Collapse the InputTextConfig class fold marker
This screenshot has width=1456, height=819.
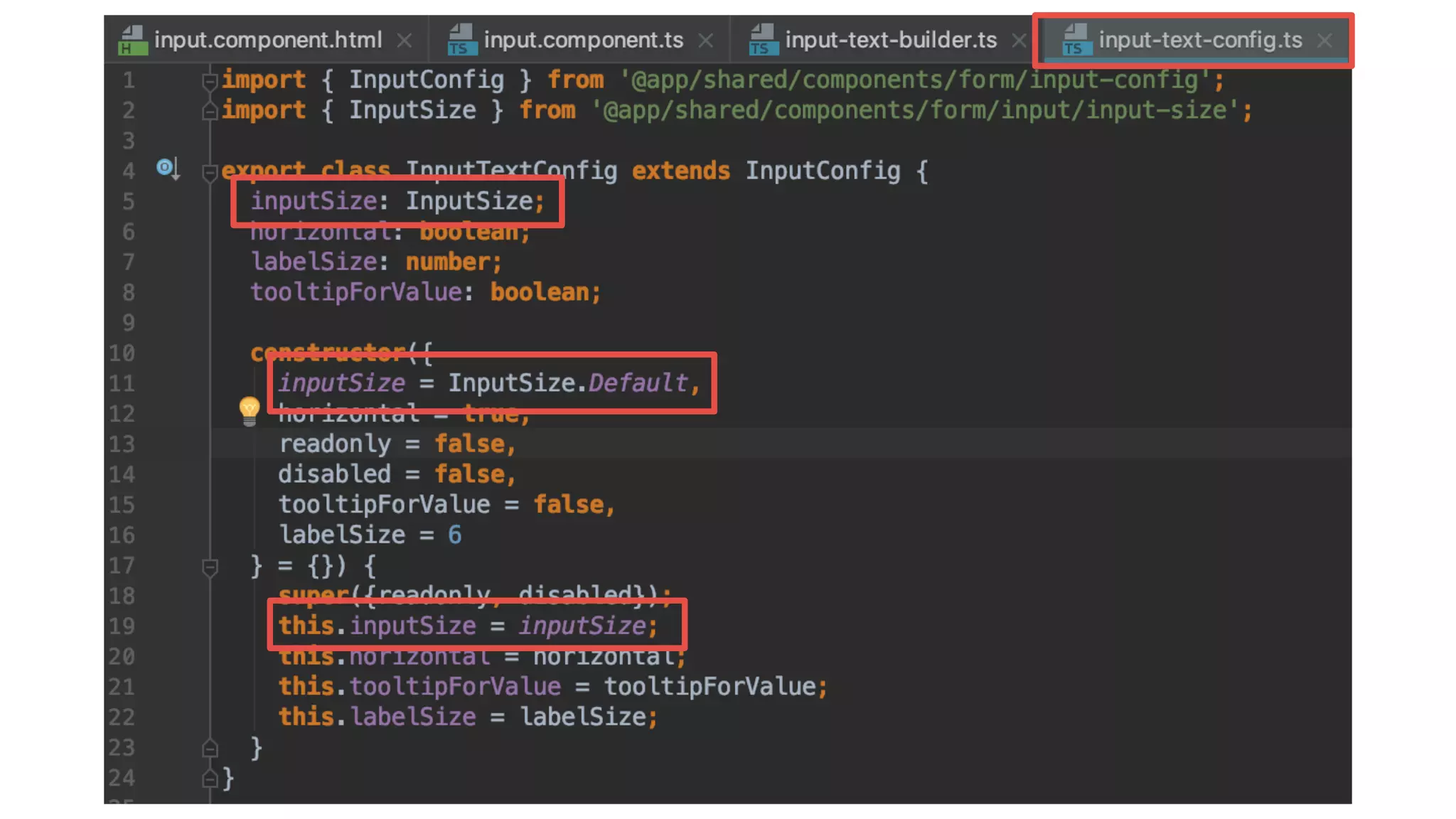pos(210,171)
